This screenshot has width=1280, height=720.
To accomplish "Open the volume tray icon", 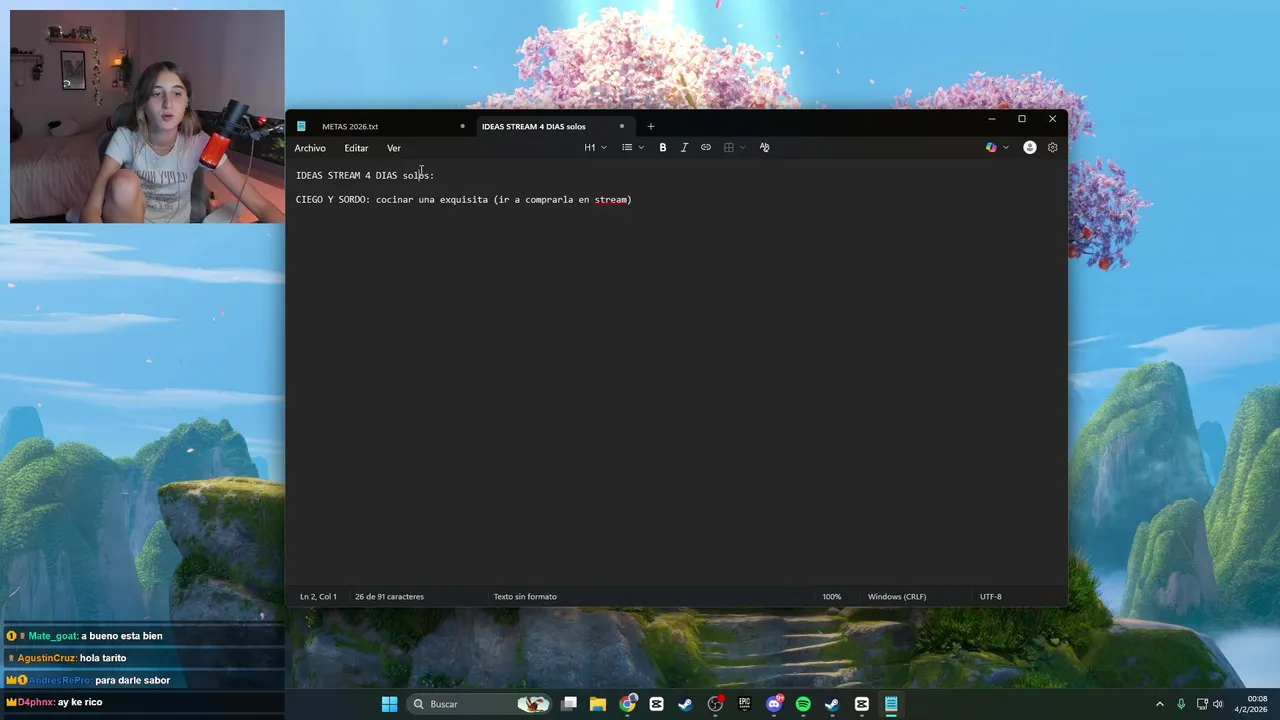I will coord(1218,704).
